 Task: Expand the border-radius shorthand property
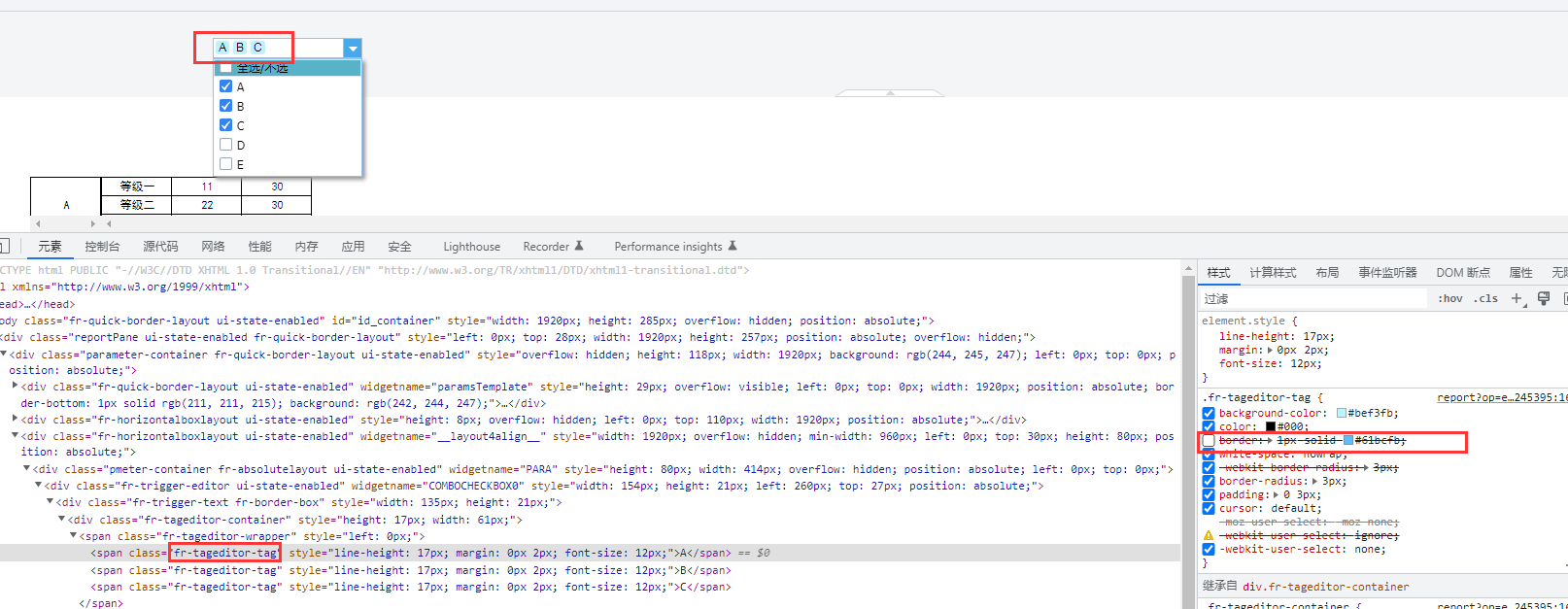tap(1315, 481)
